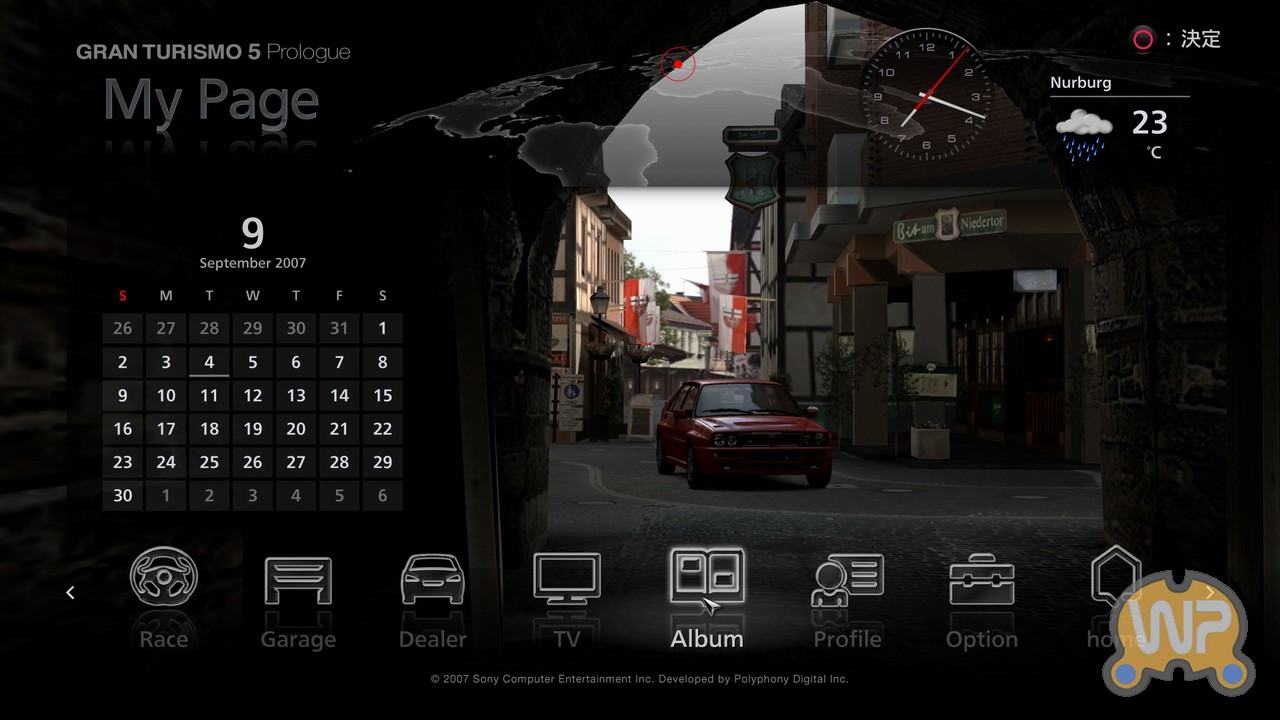Click the analog clock widget
The height and width of the screenshot is (720, 1280).
925,97
